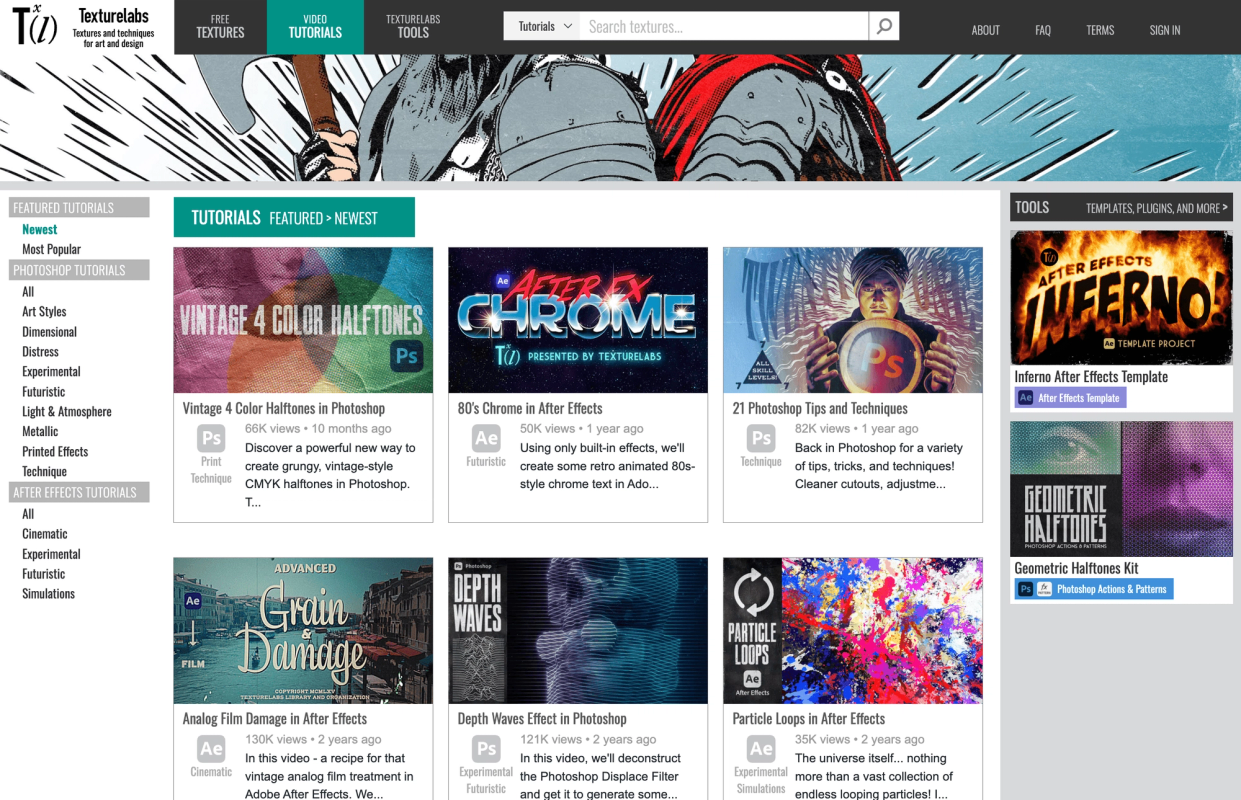Click Ps icon under Vintage 4 Color Halftones
Screen dimensions: 1241x800
(211, 439)
